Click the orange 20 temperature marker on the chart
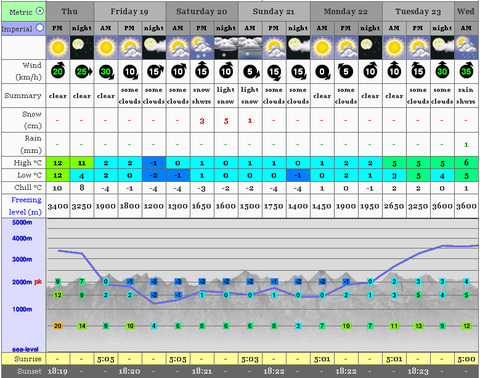 (58, 326)
